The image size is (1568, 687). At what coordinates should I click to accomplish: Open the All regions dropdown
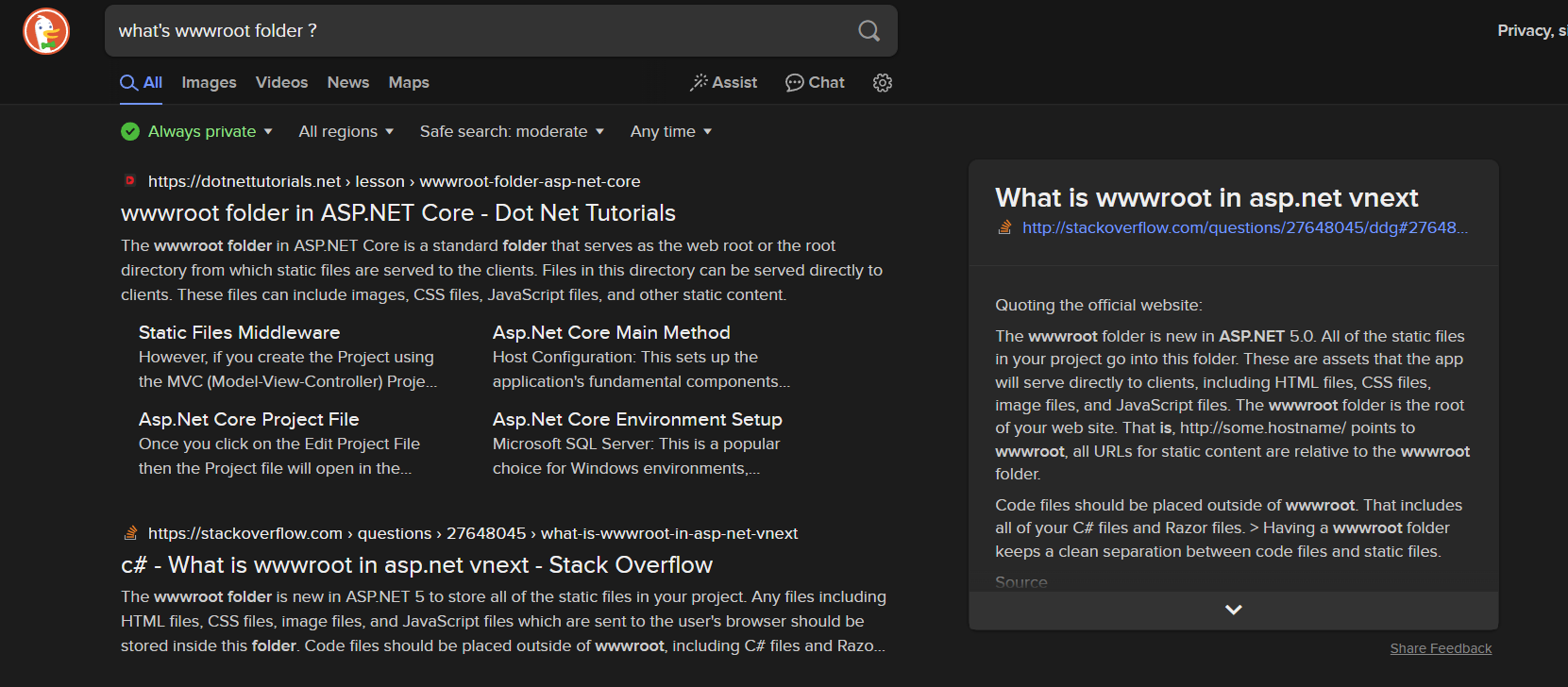click(x=346, y=132)
